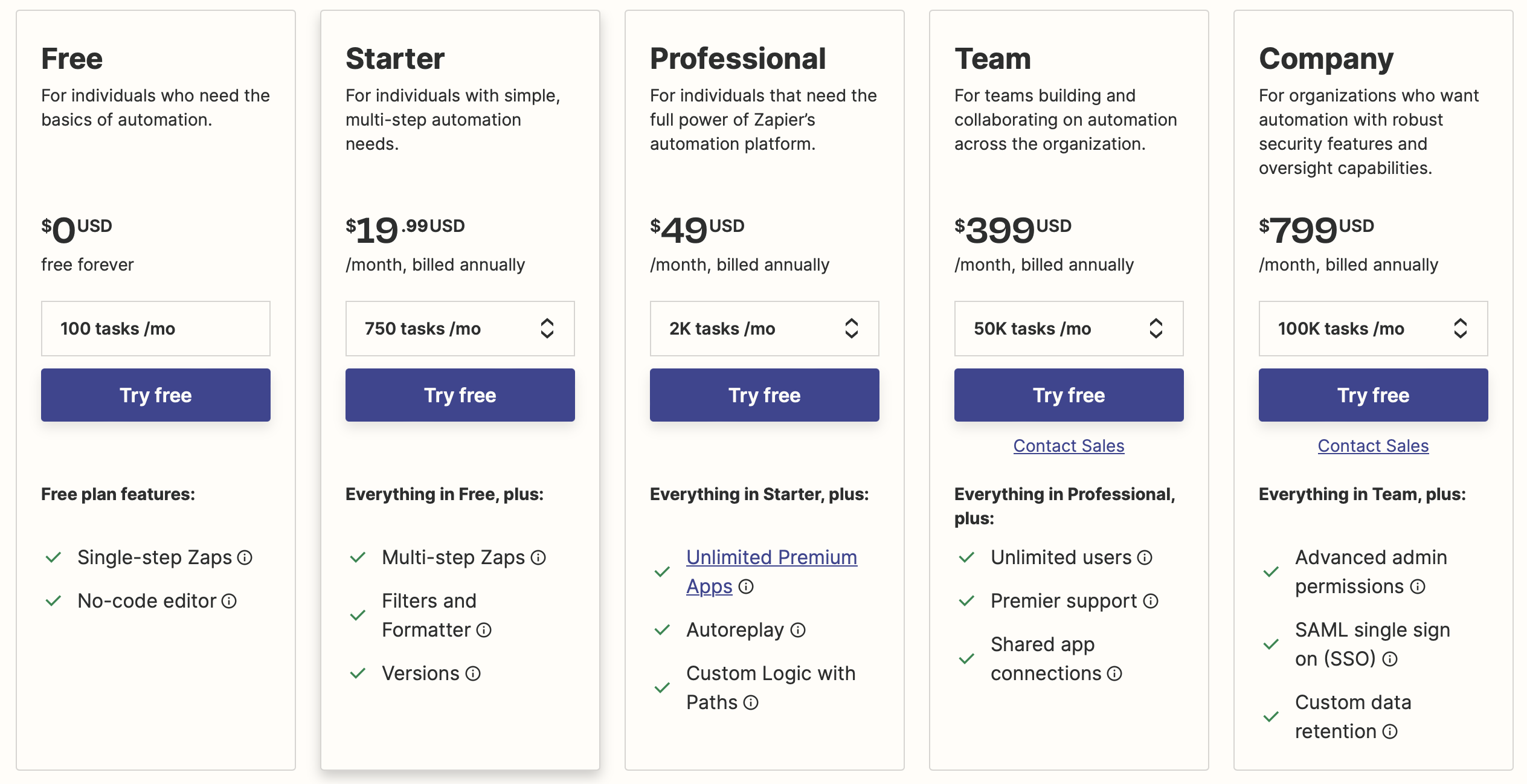Image resolution: width=1527 pixels, height=784 pixels.
Task: Open the 50K tasks /mo dropdown
Action: click(1069, 329)
